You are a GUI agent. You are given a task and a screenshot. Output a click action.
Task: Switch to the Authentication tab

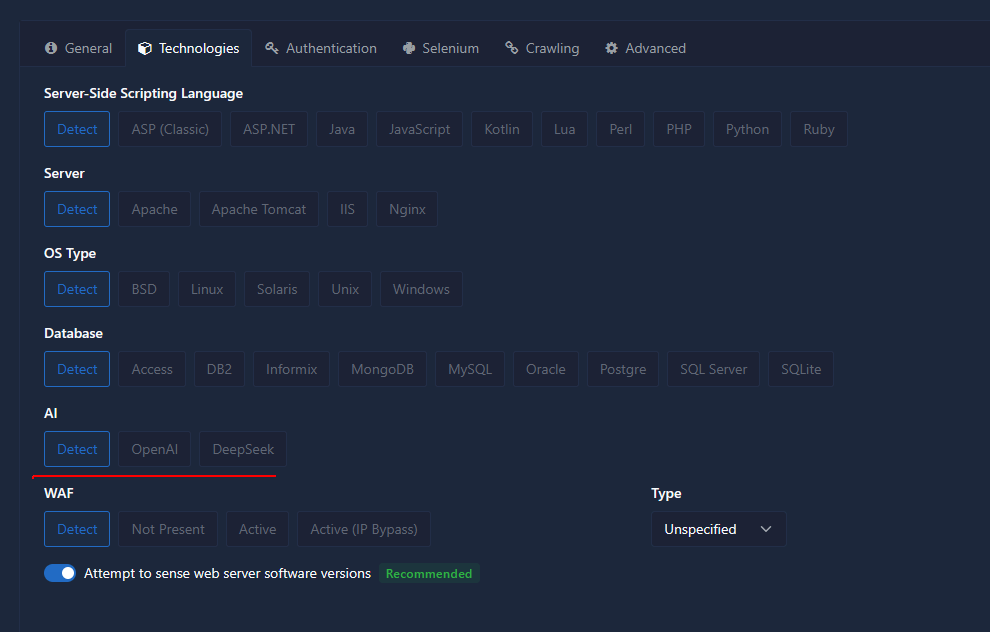tap(321, 48)
